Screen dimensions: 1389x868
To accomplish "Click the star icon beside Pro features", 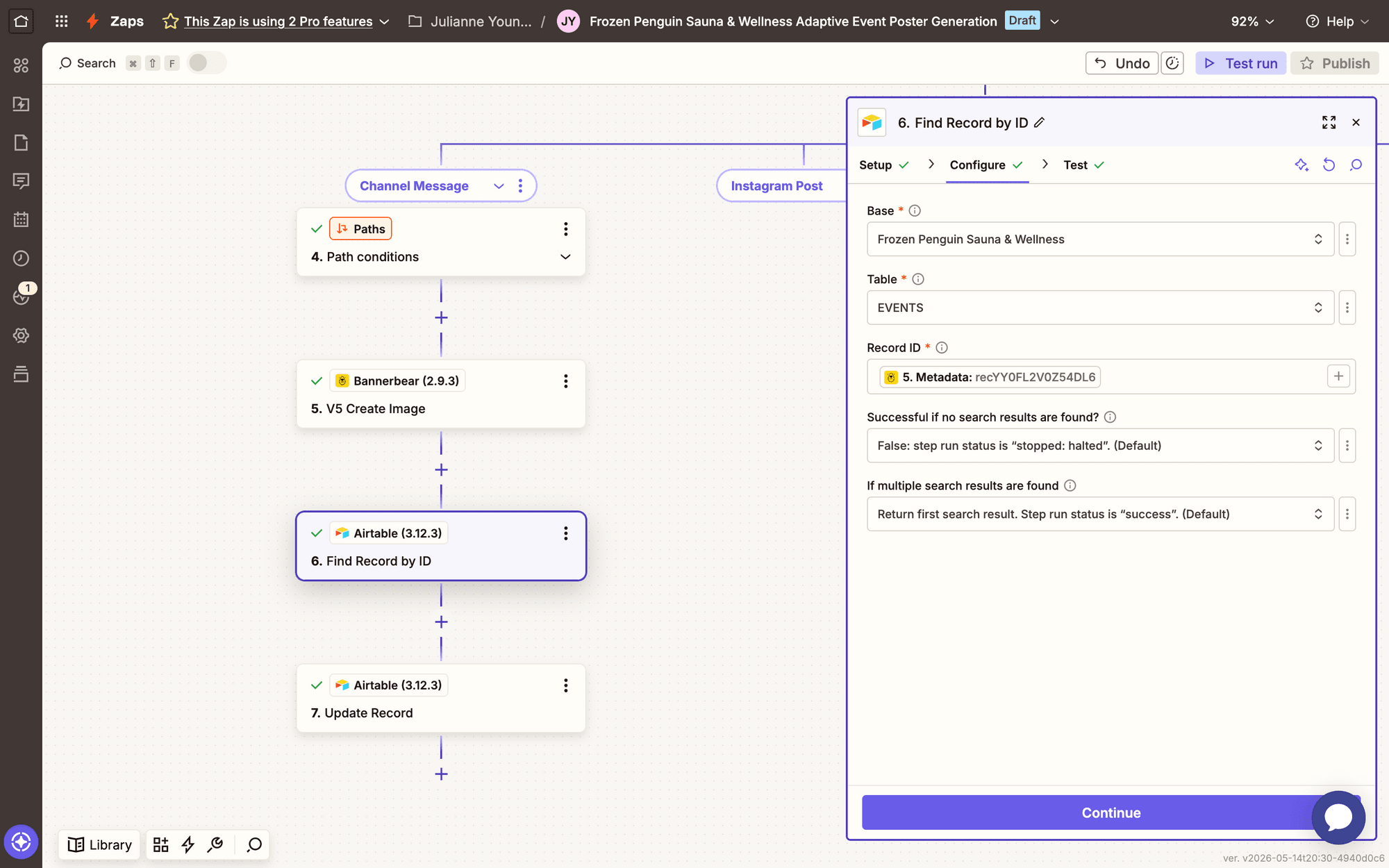I will point(170,22).
